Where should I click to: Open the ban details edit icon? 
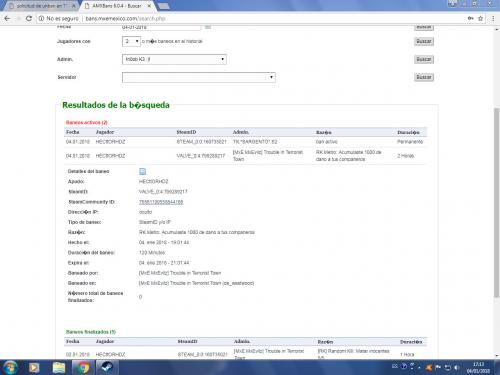(x=142, y=171)
